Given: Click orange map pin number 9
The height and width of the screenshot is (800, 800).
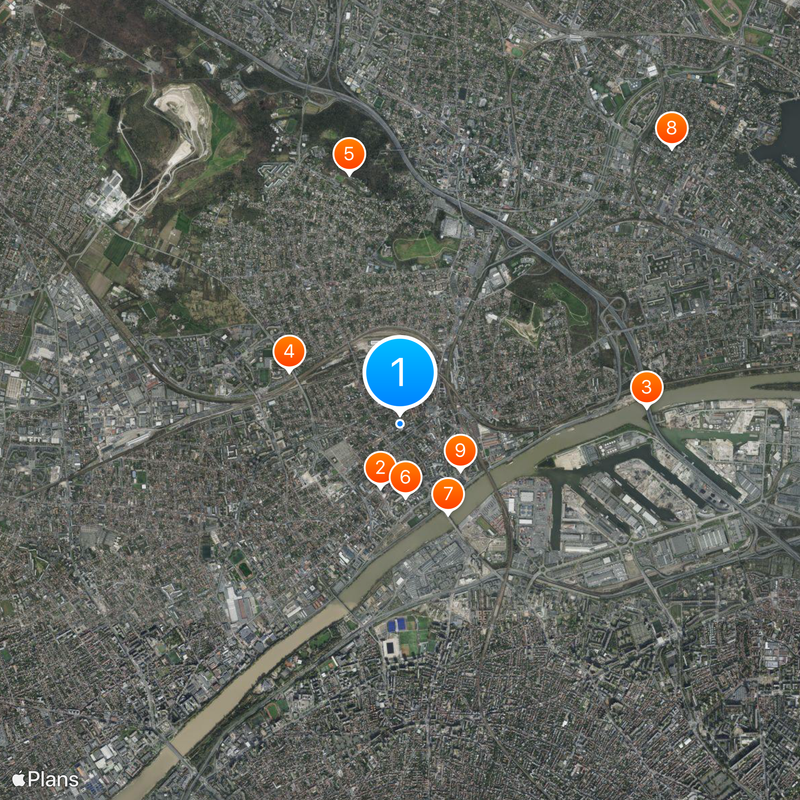Looking at the screenshot, I should 460,451.
